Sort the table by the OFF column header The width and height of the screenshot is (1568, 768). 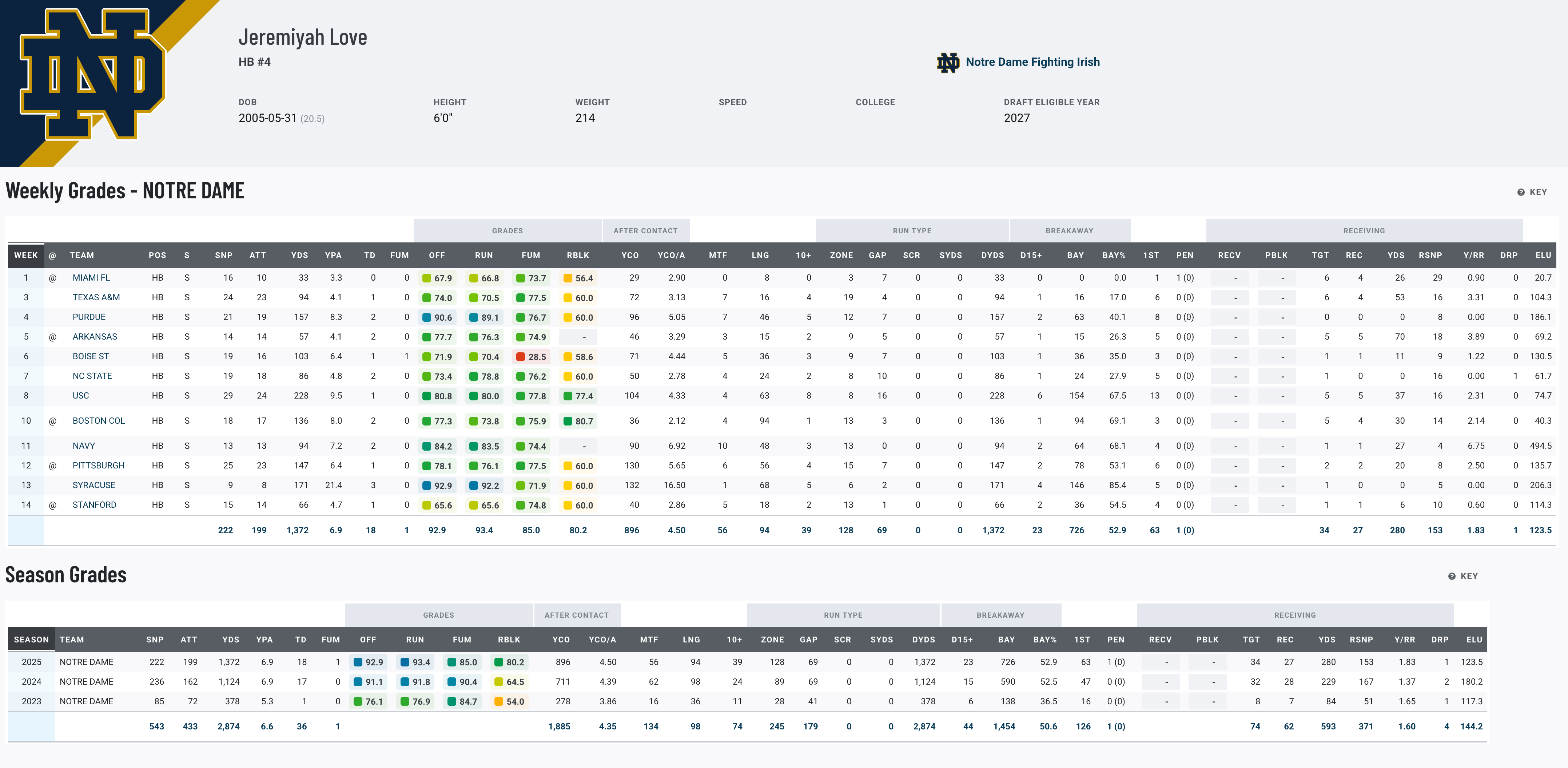(437, 255)
